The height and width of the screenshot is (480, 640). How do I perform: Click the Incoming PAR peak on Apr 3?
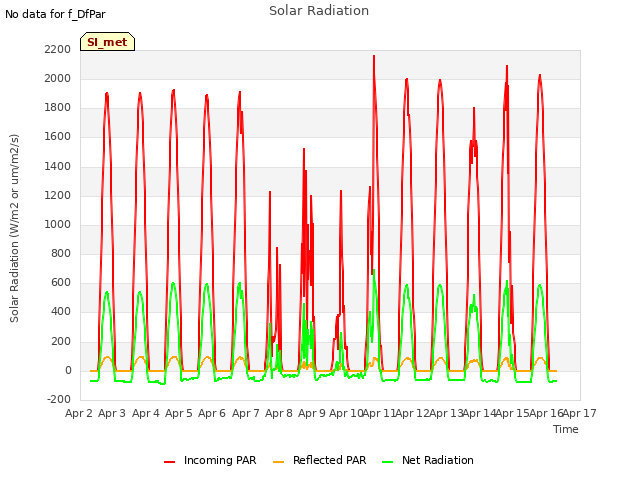(107, 93)
